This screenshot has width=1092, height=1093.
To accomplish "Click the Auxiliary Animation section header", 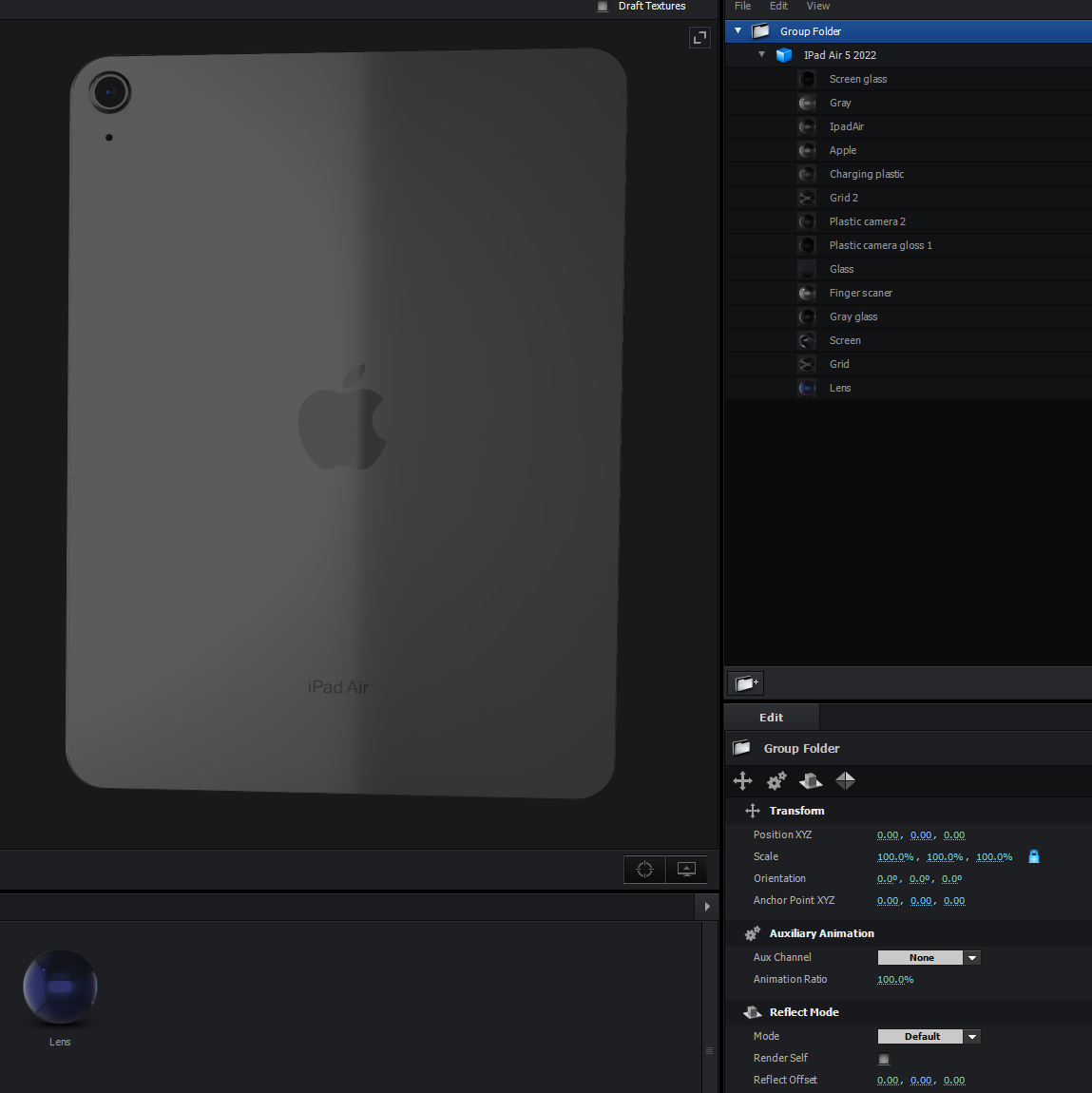I will coord(908,933).
